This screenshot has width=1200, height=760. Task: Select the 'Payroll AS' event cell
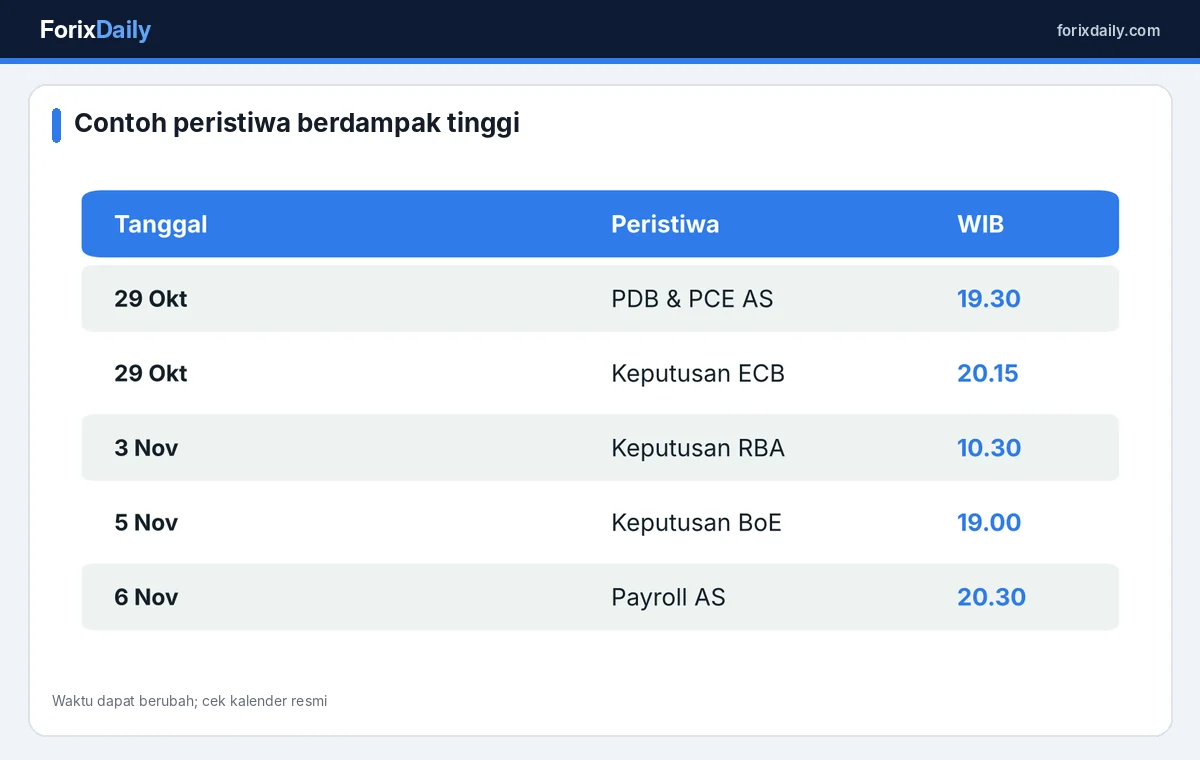pyautogui.click(x=668, y=597)
